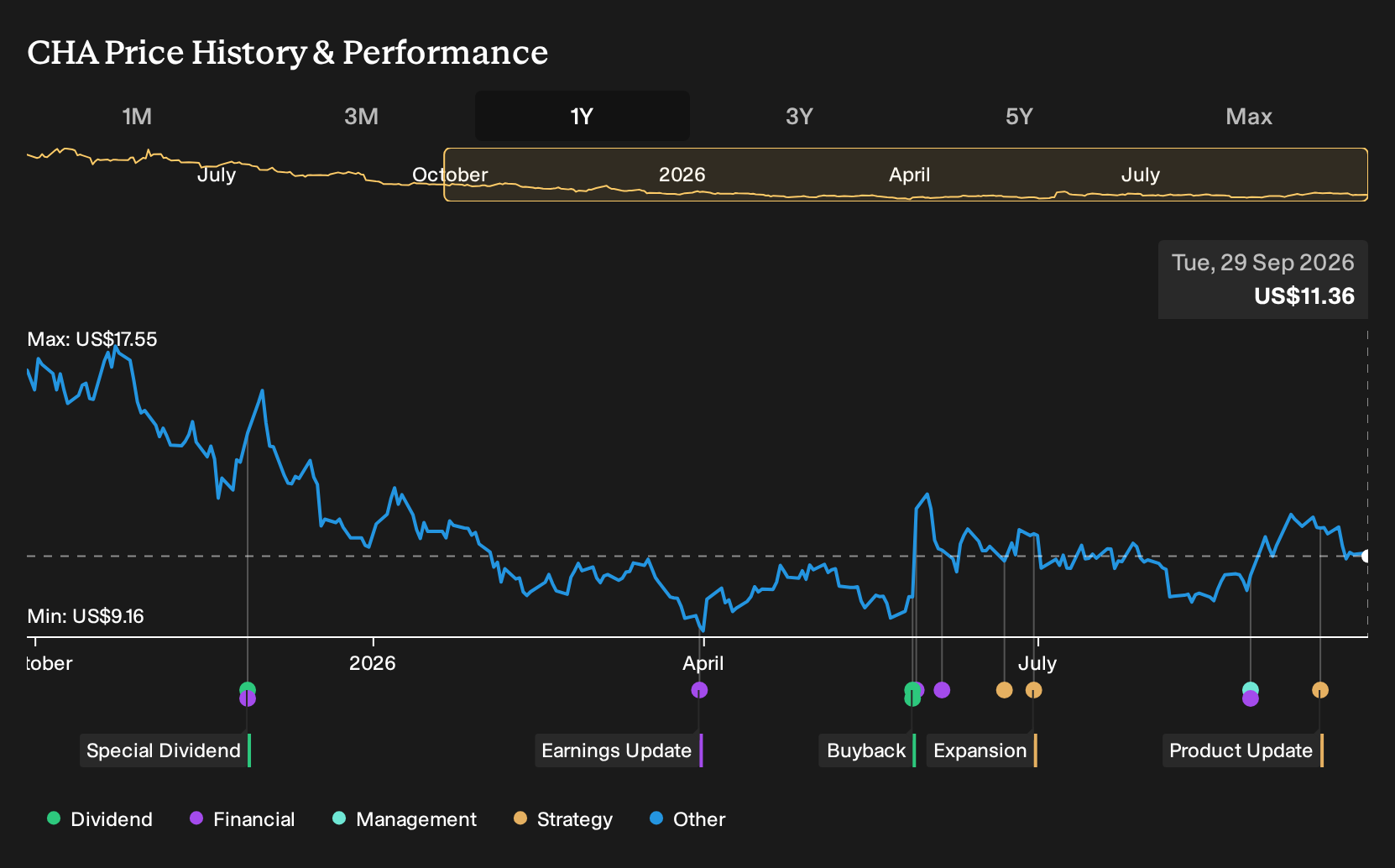
Task: Click the Tue, 29 Sep 2026 price tooltip
Action: [x=1263, y=280]
